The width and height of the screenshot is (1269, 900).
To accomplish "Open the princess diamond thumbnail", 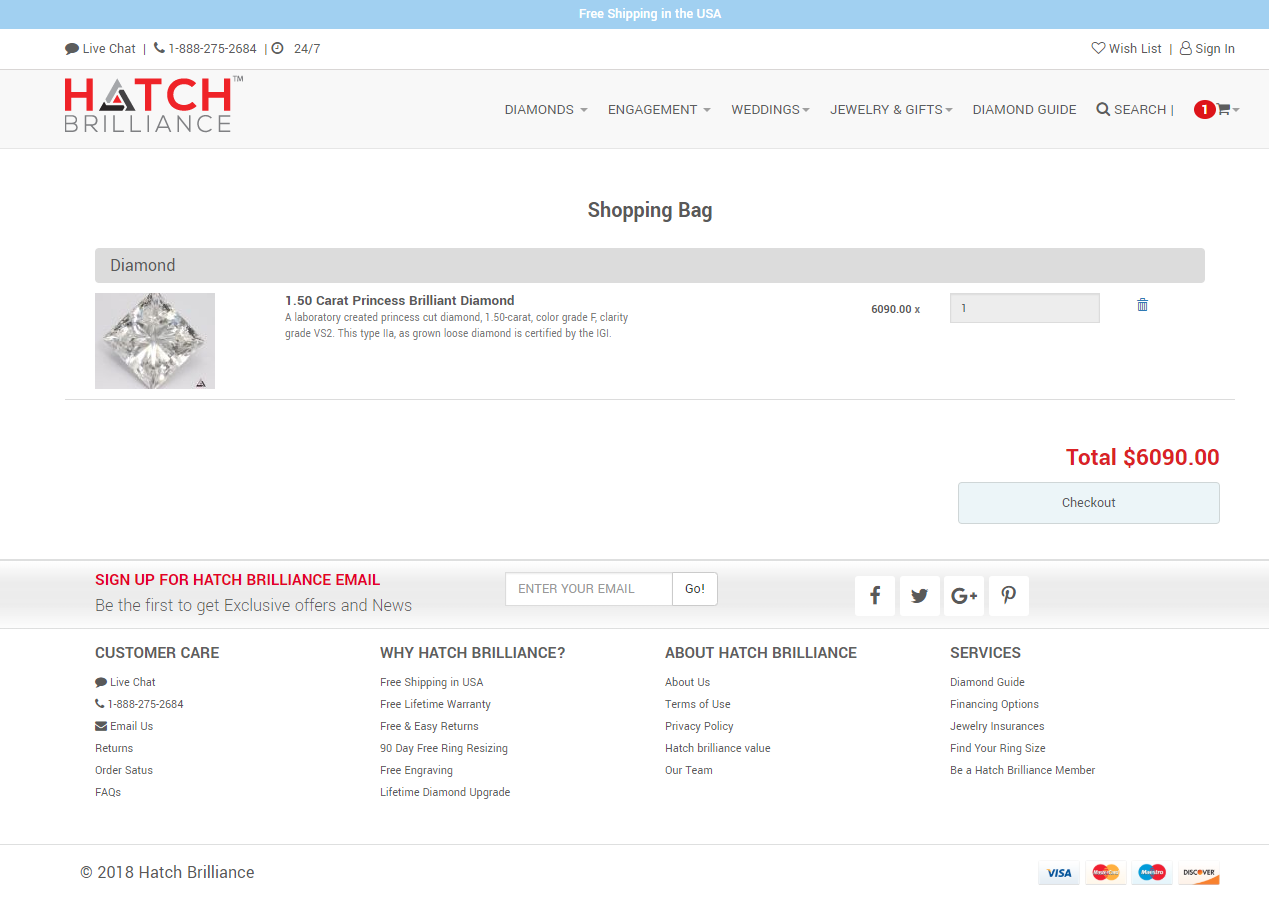I will pos(155,341).
